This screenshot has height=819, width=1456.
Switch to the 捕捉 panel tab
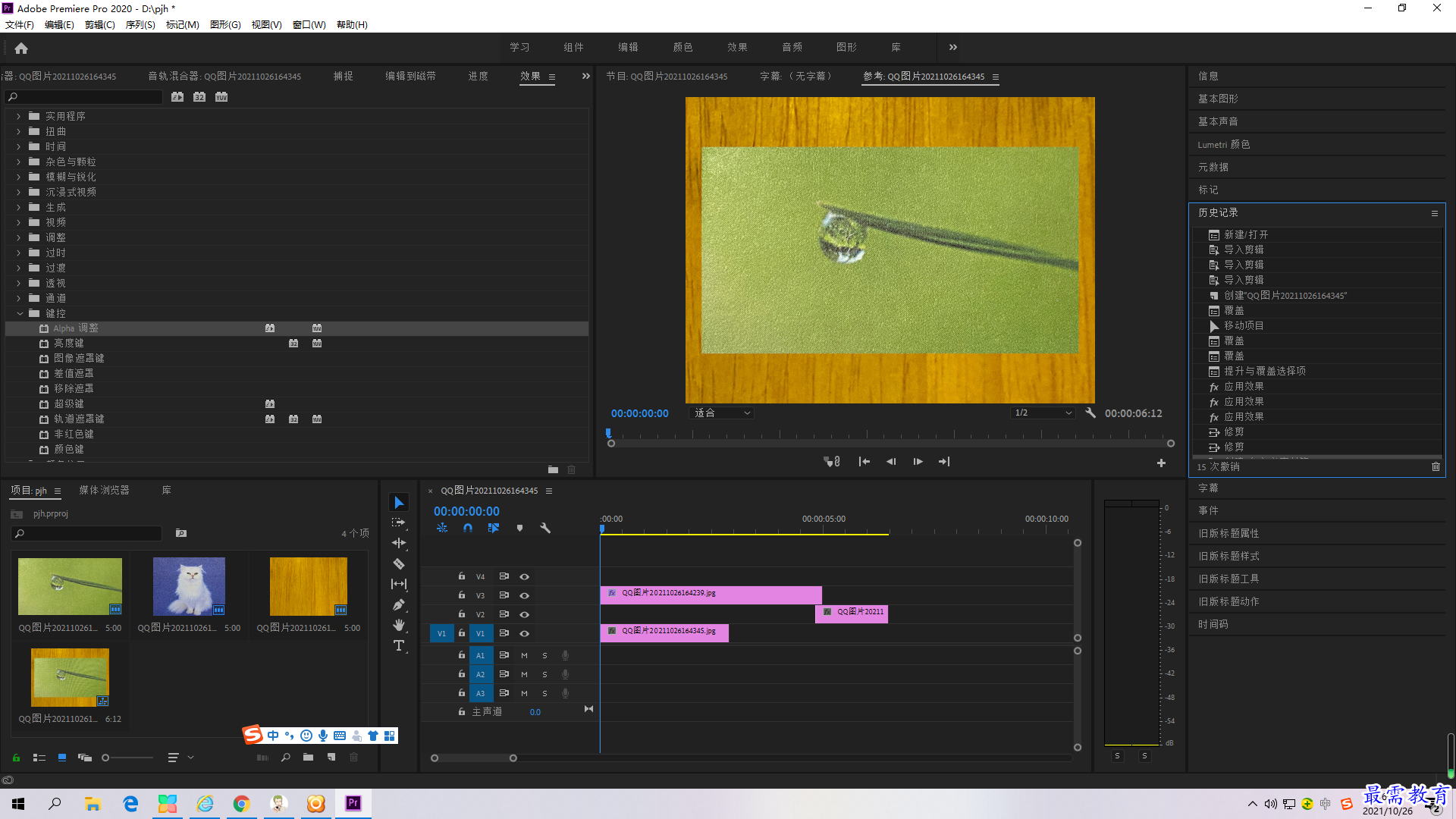(x=344, y=76)
